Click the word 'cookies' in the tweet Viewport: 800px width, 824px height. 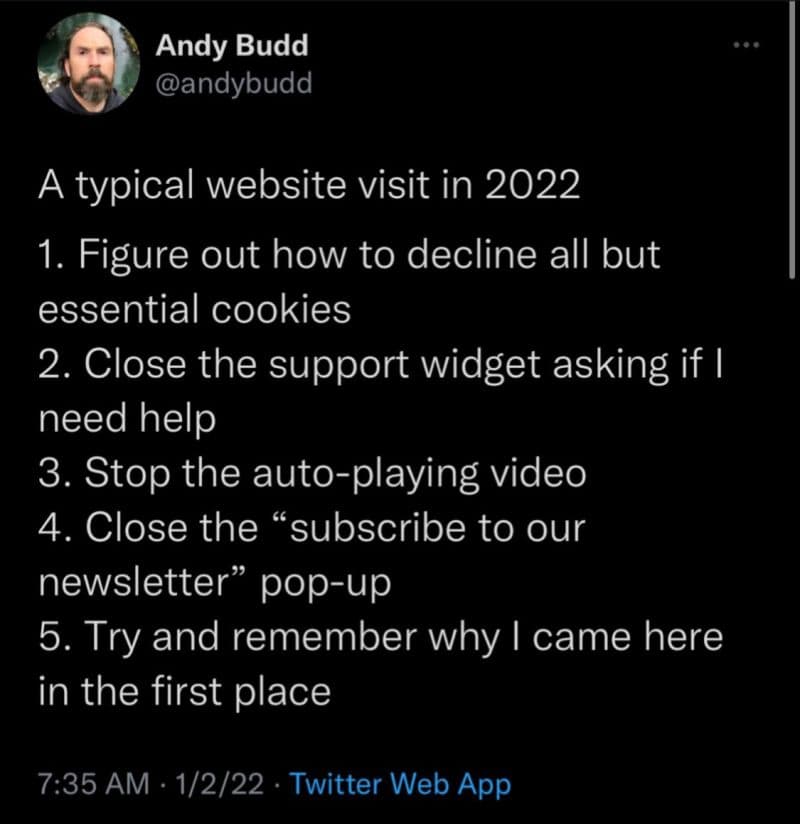click(281, 310)
